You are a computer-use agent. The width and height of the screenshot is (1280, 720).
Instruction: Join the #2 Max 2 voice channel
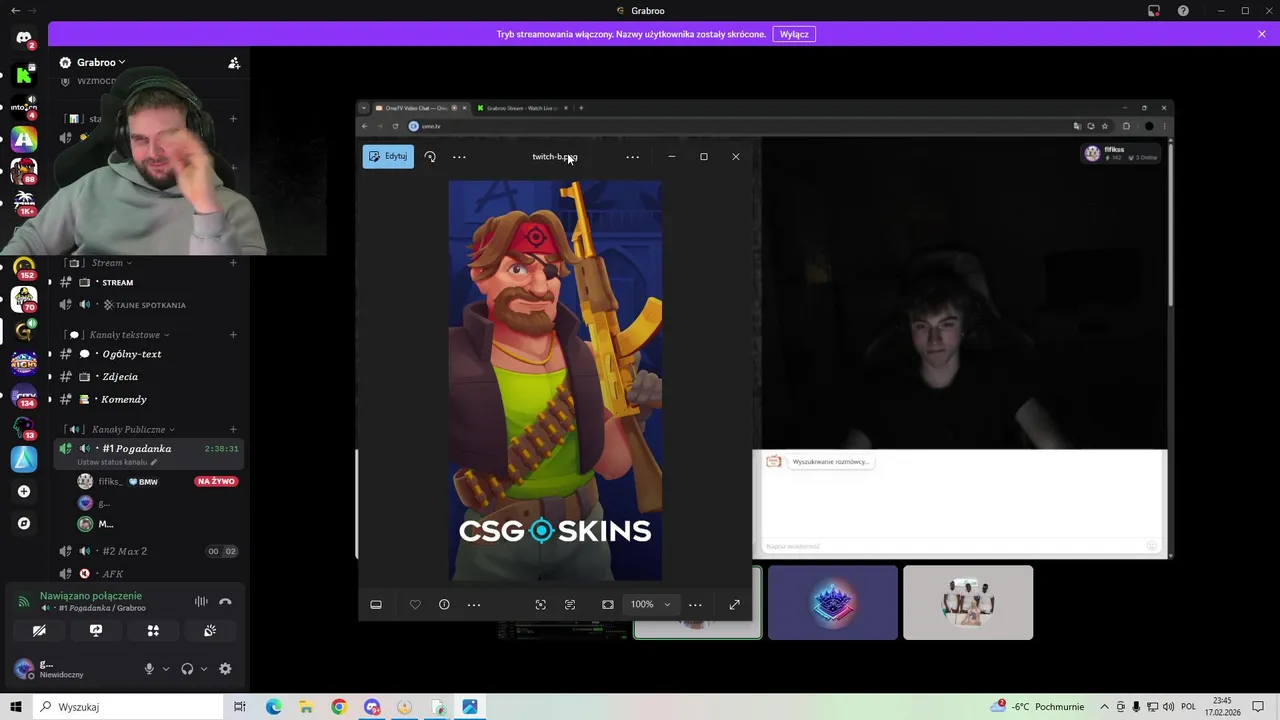click(148, 551)
